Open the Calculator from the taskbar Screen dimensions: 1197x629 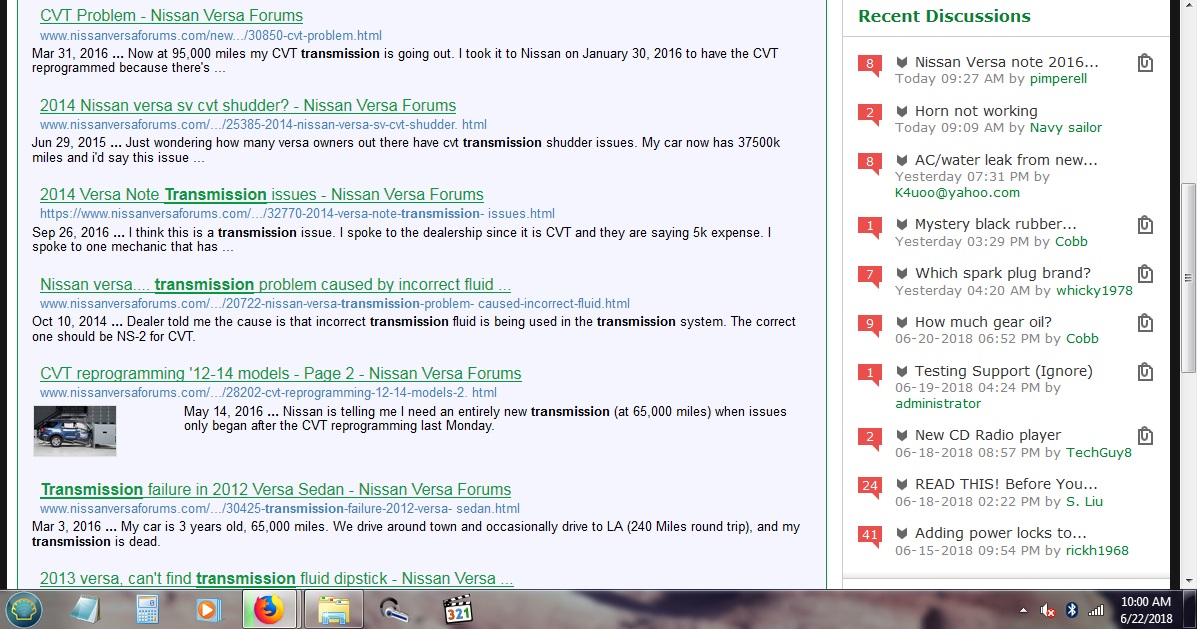[x=147, y=610]
